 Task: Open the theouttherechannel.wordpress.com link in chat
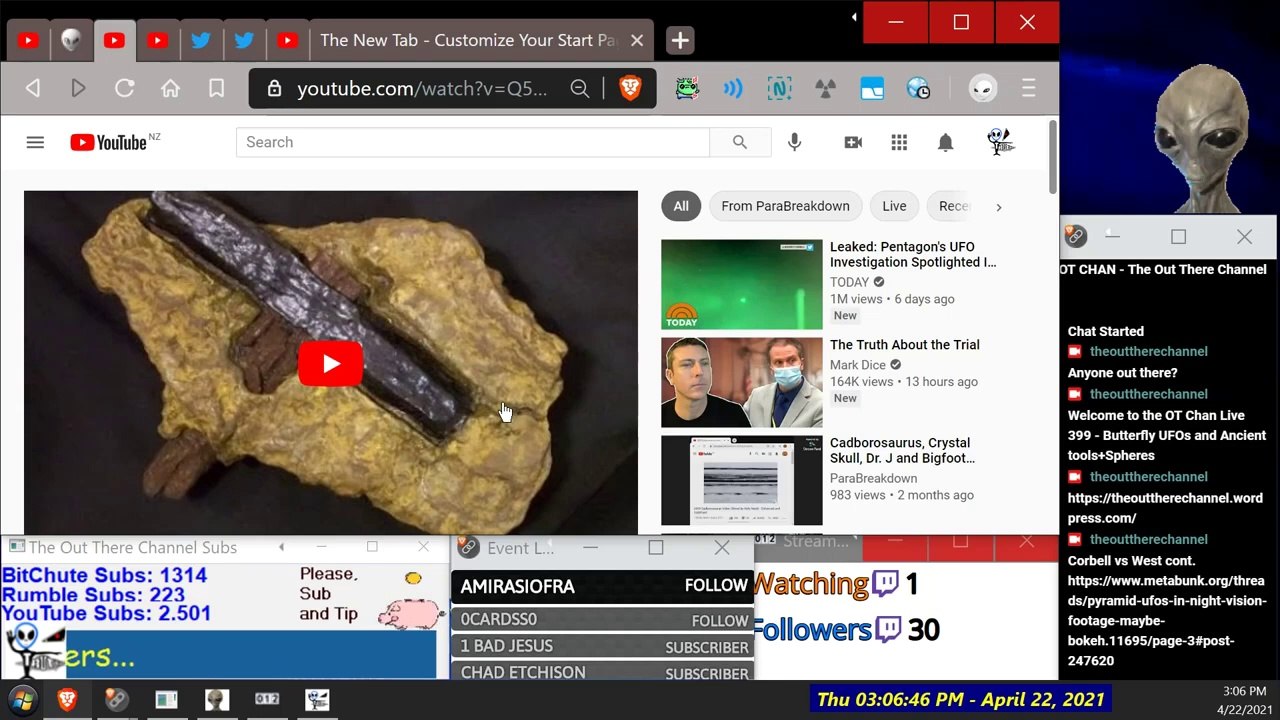pos(1165,508)
